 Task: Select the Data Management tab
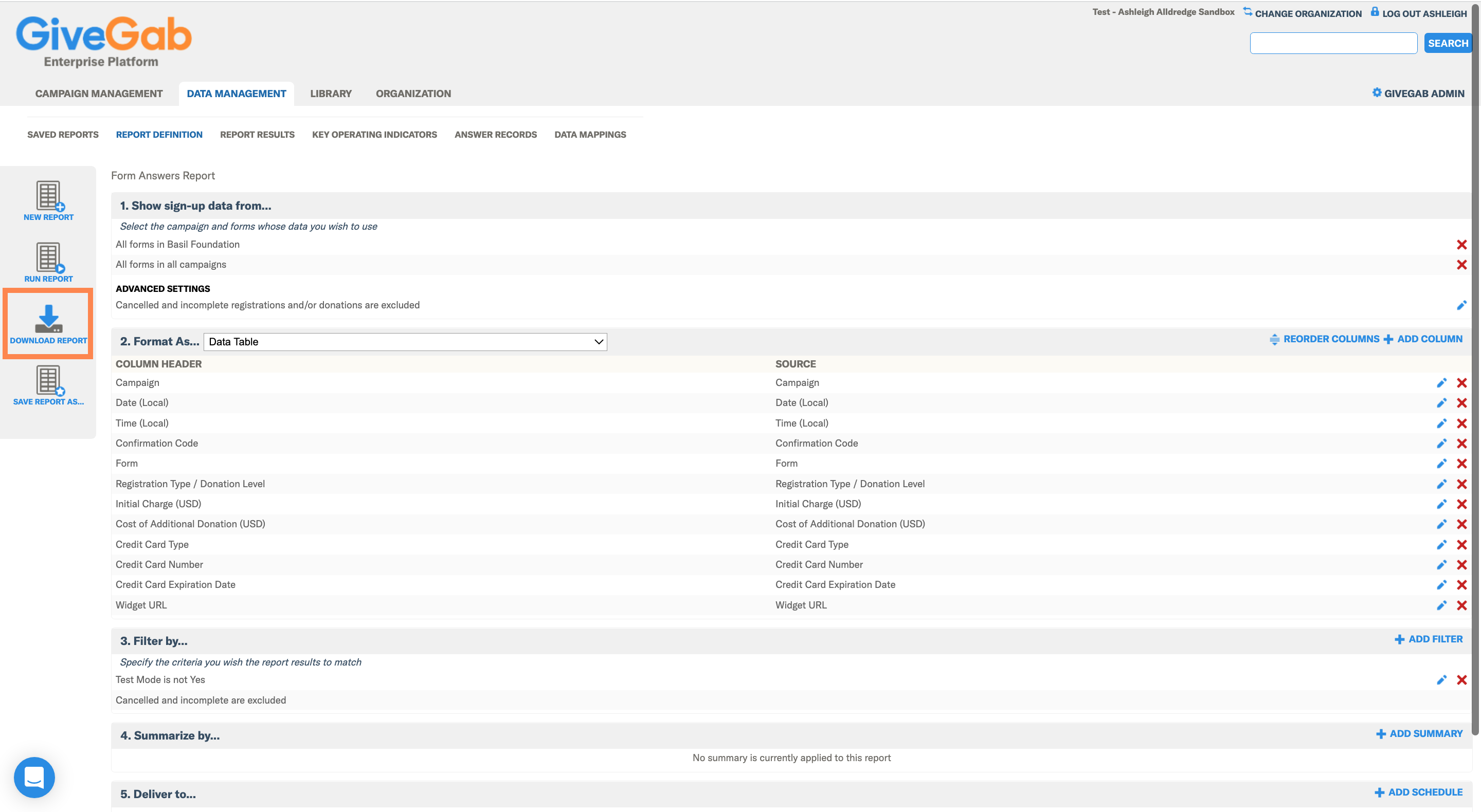pos(237,94)
